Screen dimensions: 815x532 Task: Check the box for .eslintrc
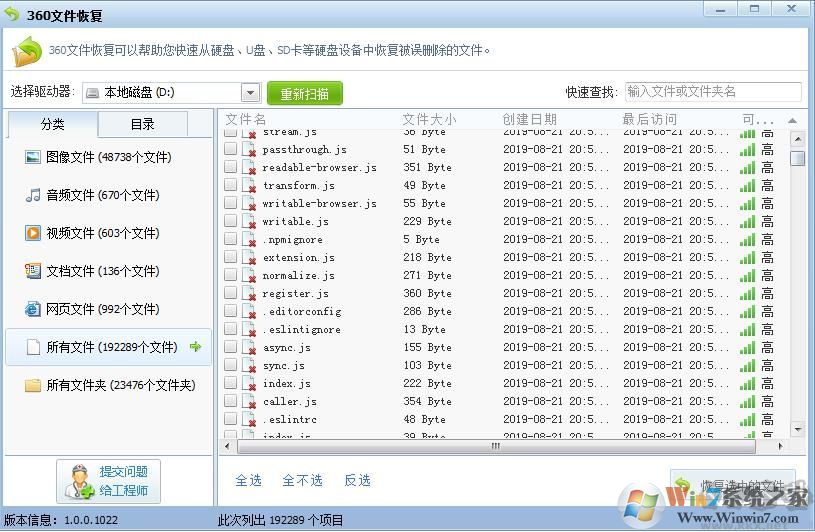point(230,418)
